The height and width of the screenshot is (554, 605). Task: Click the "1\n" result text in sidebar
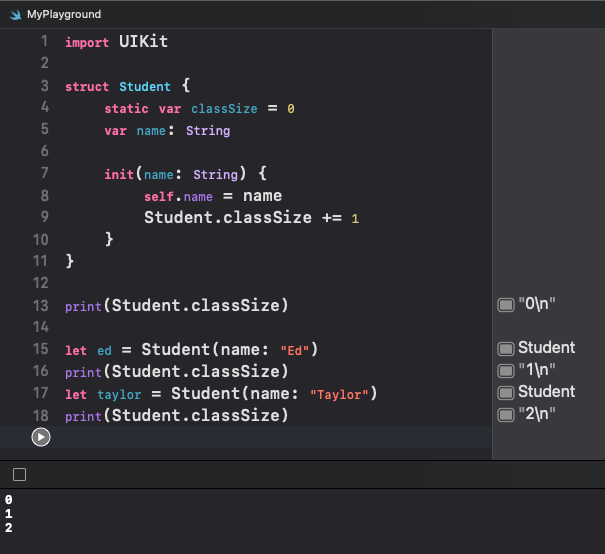(537, 370)
